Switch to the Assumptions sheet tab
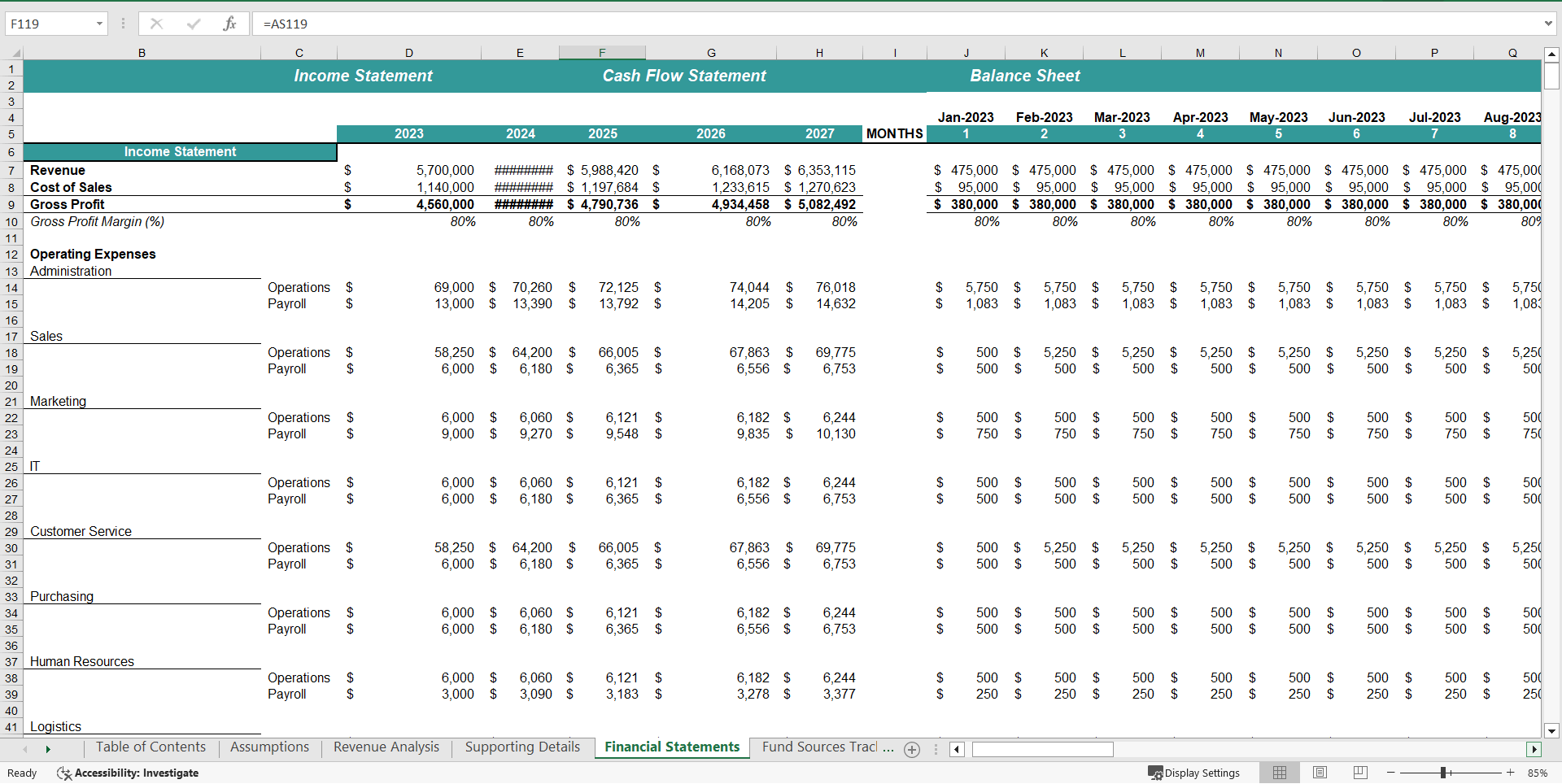 [x=268, y=747]
